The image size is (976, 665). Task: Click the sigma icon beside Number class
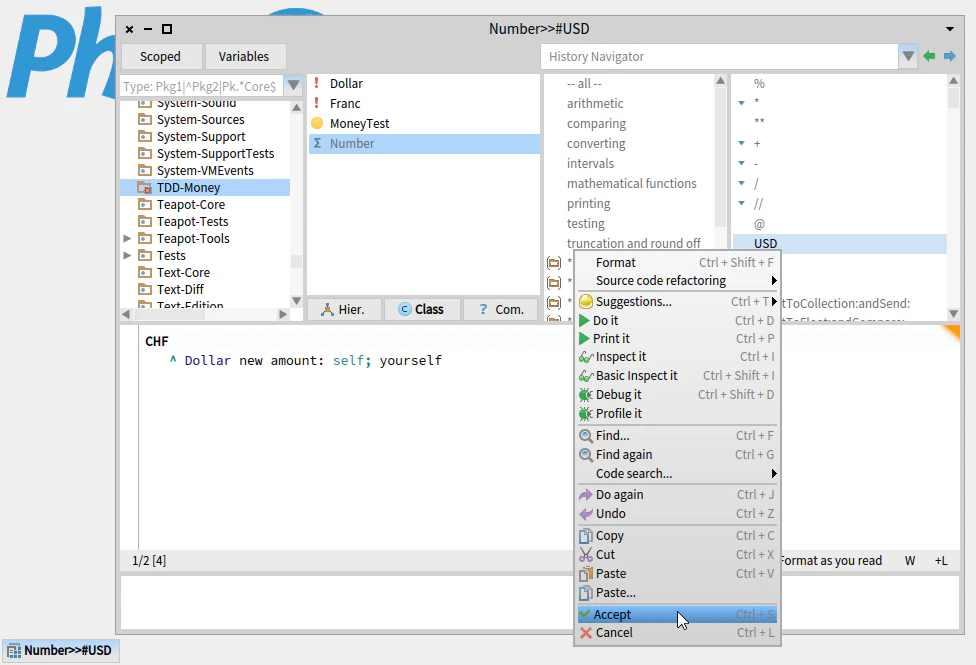click(317, 143)
